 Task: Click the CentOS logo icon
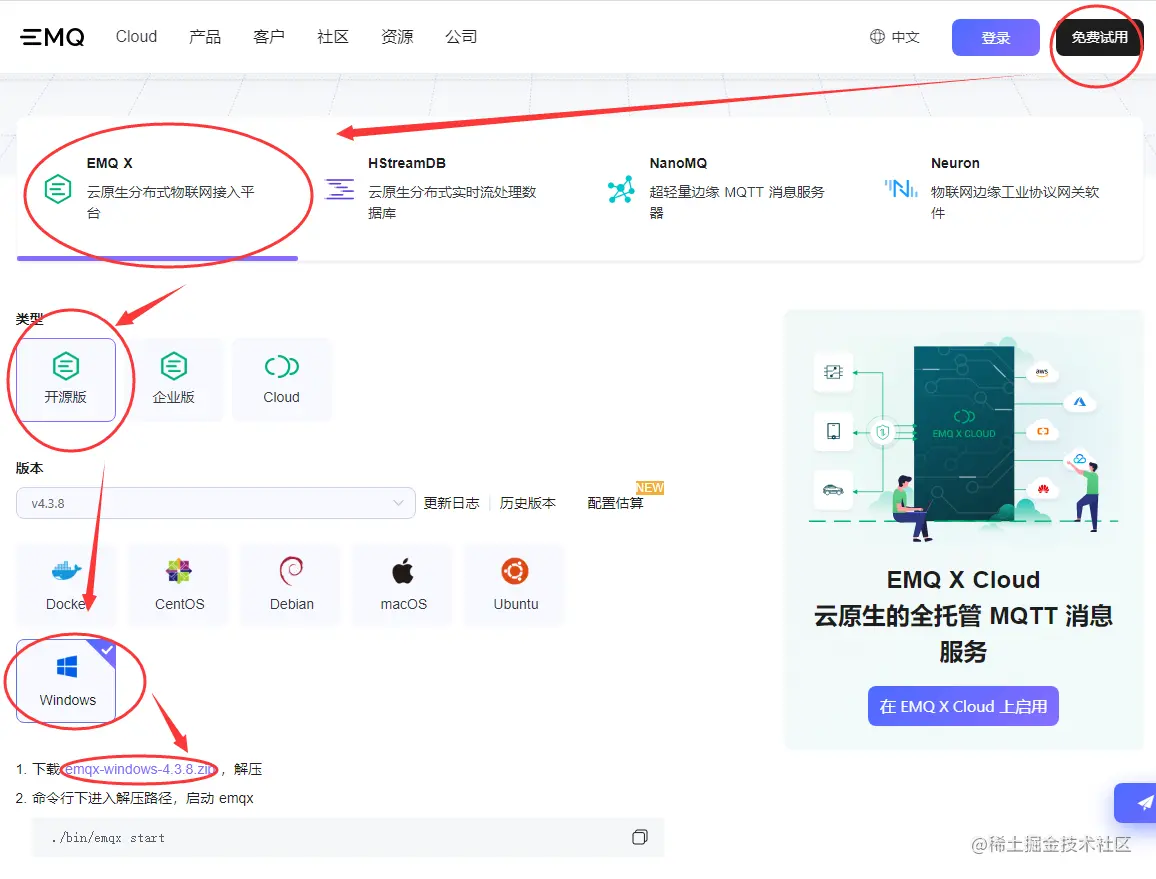click(x=179, y=571)
